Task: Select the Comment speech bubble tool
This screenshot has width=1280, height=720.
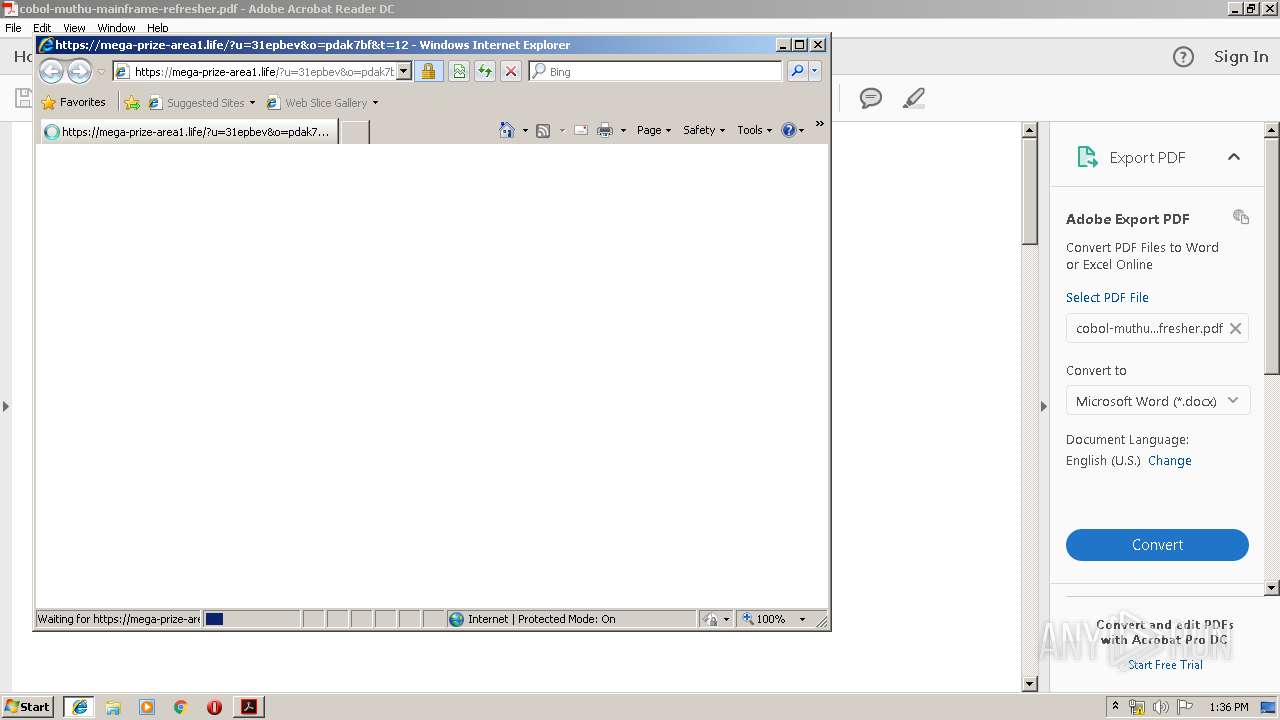Action: [871, 98]
